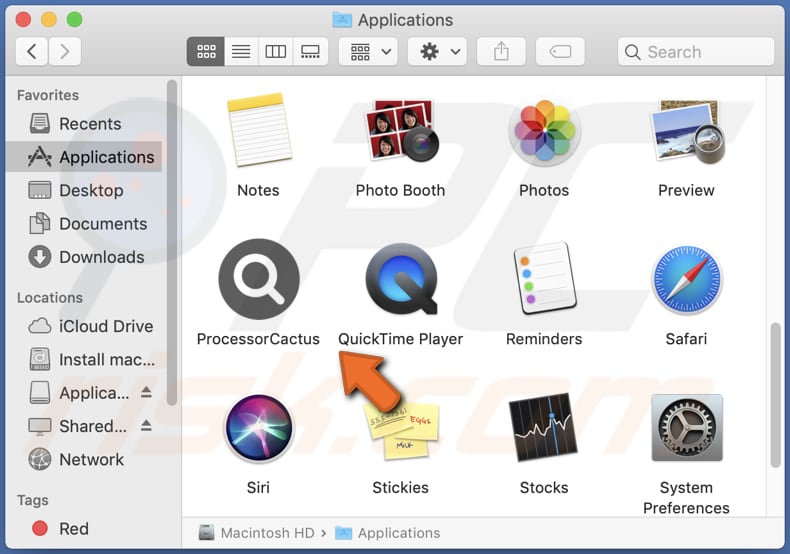790x554 pixels.
Task: Open Downloads in the sidebar
Action: (x=84, y=257)
